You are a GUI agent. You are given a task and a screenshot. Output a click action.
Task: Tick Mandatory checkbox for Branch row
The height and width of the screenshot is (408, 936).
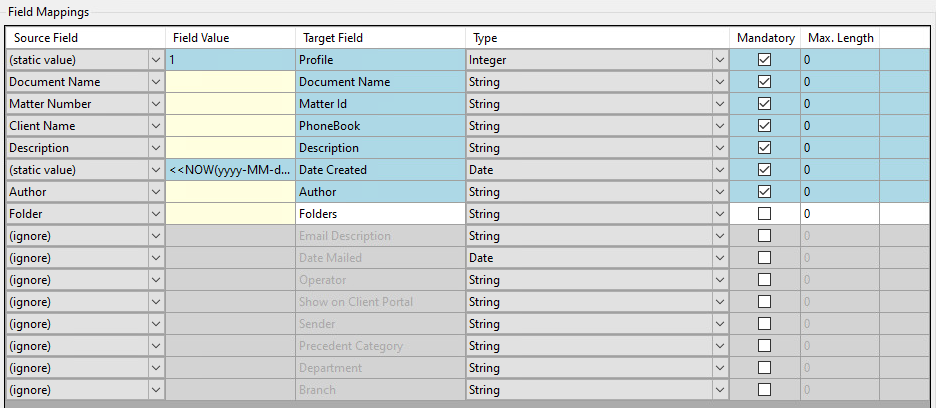click(x=765, y=390)
